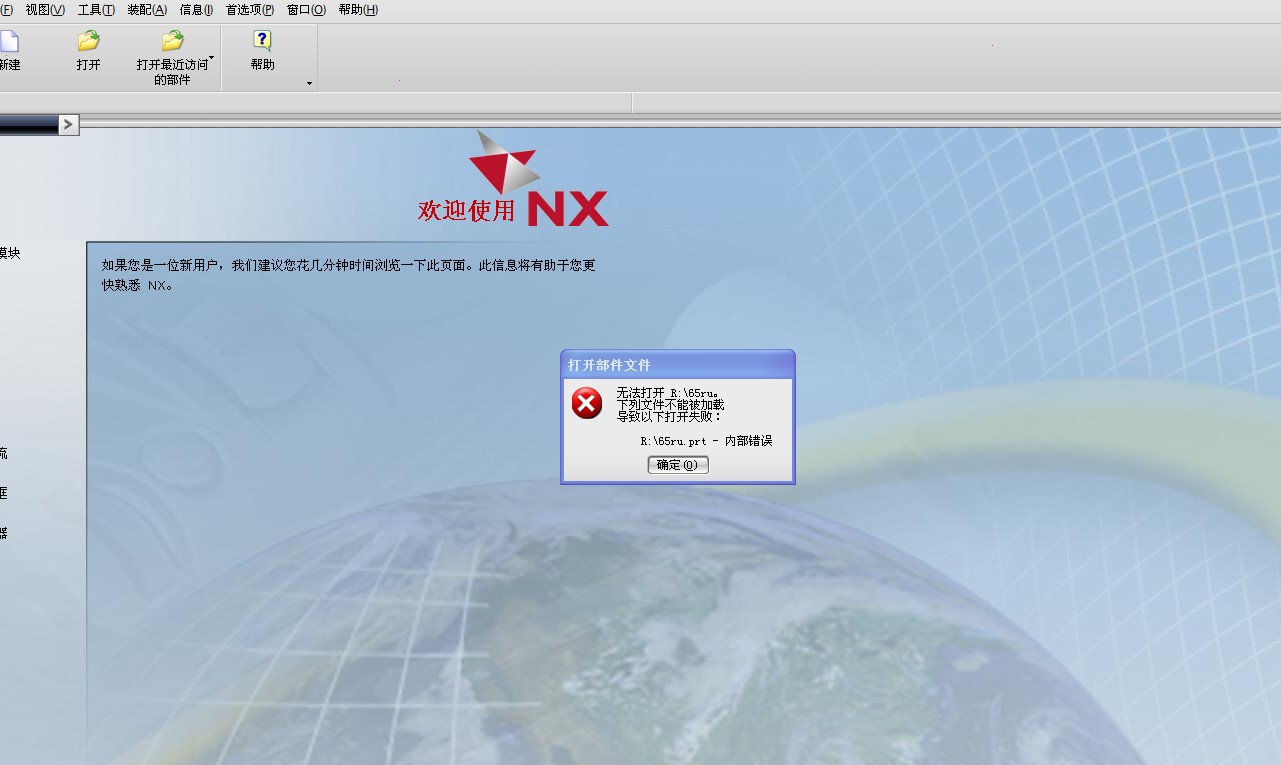Open the 窗口(O) menu
The height and width of the screenshot is (765, 1281).
tap(306, 10)
